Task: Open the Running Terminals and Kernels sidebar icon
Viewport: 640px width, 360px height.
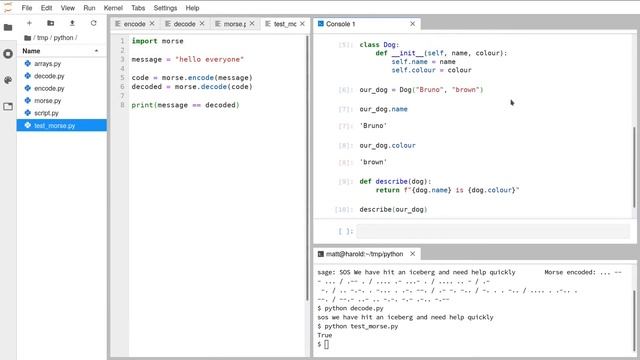Action: click(x=8, y=53)
